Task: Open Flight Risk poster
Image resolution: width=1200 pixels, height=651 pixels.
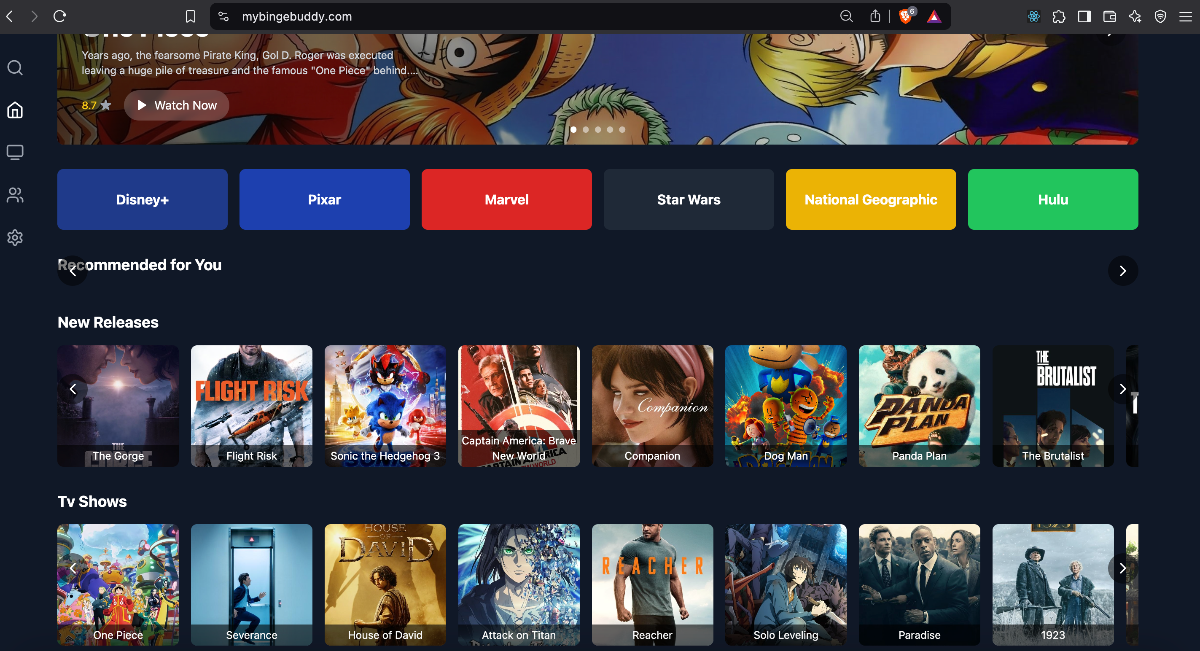Action: click(252, 406)
